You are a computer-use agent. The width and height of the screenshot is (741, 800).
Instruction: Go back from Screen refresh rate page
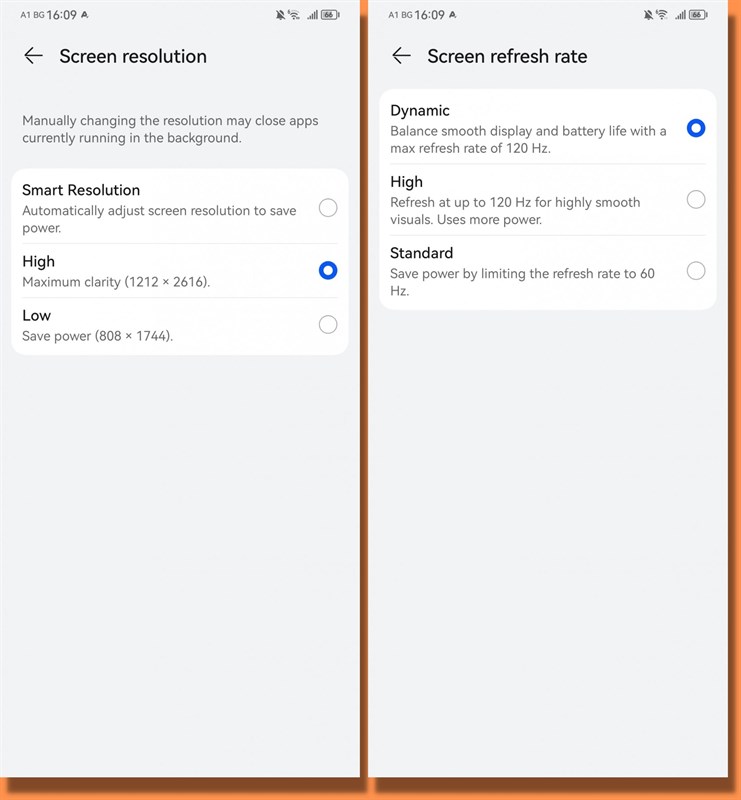pyautogui.click(x=402, y=56)
